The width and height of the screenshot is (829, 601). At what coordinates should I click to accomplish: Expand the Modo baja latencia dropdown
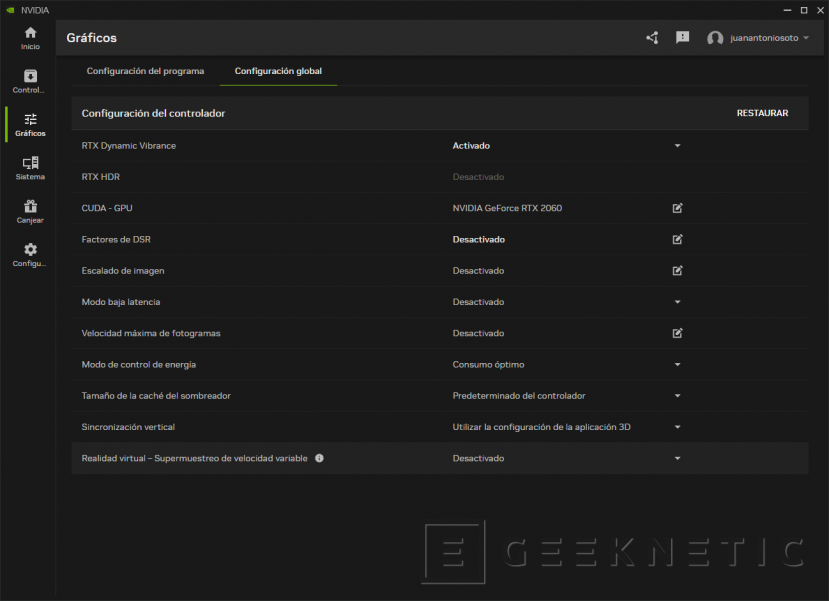click(677, 302)
